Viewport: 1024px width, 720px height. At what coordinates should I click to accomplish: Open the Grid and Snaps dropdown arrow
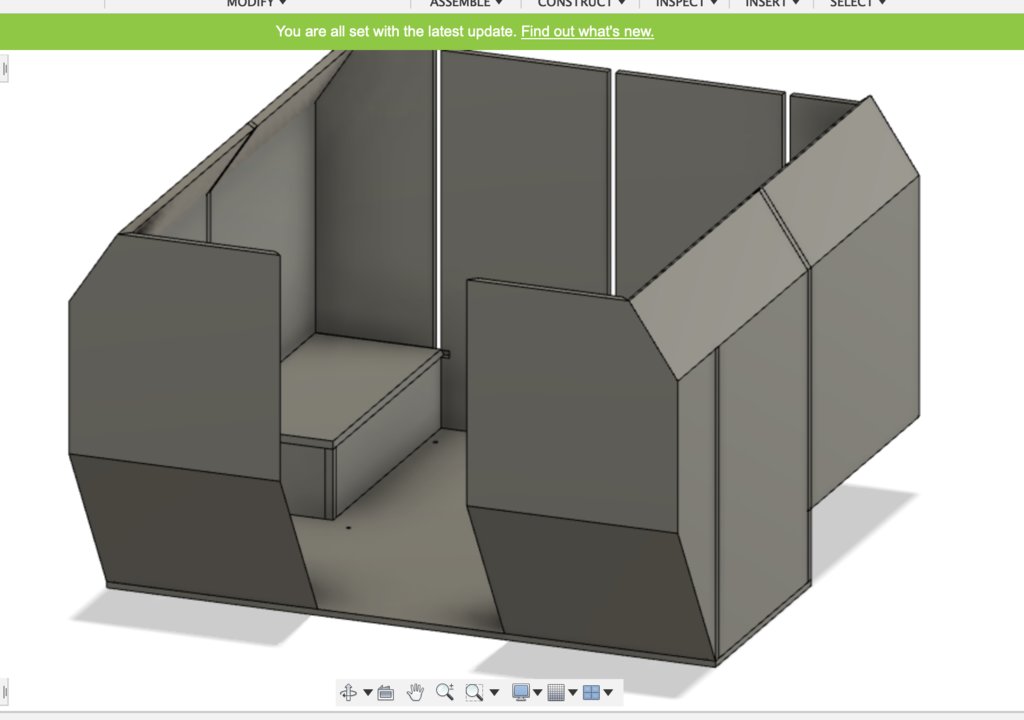573,693
